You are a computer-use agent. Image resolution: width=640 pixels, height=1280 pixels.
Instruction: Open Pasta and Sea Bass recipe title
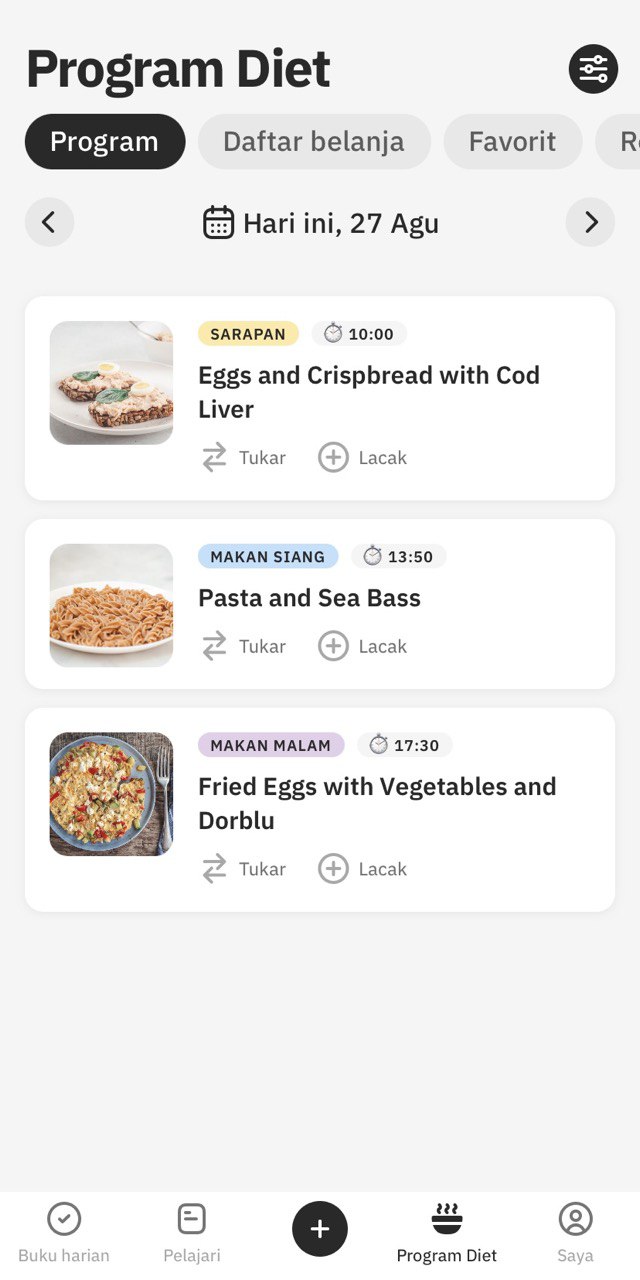point(309,598)
